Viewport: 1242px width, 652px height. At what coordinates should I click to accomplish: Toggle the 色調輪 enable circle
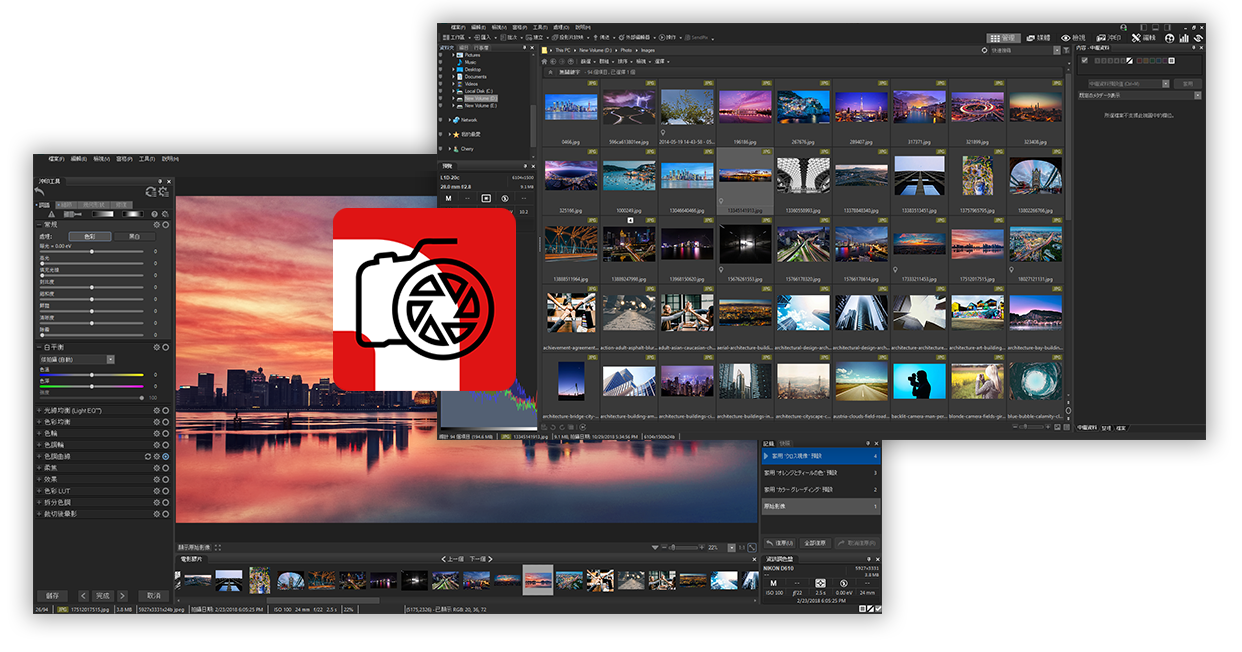[x=165, y=445]
